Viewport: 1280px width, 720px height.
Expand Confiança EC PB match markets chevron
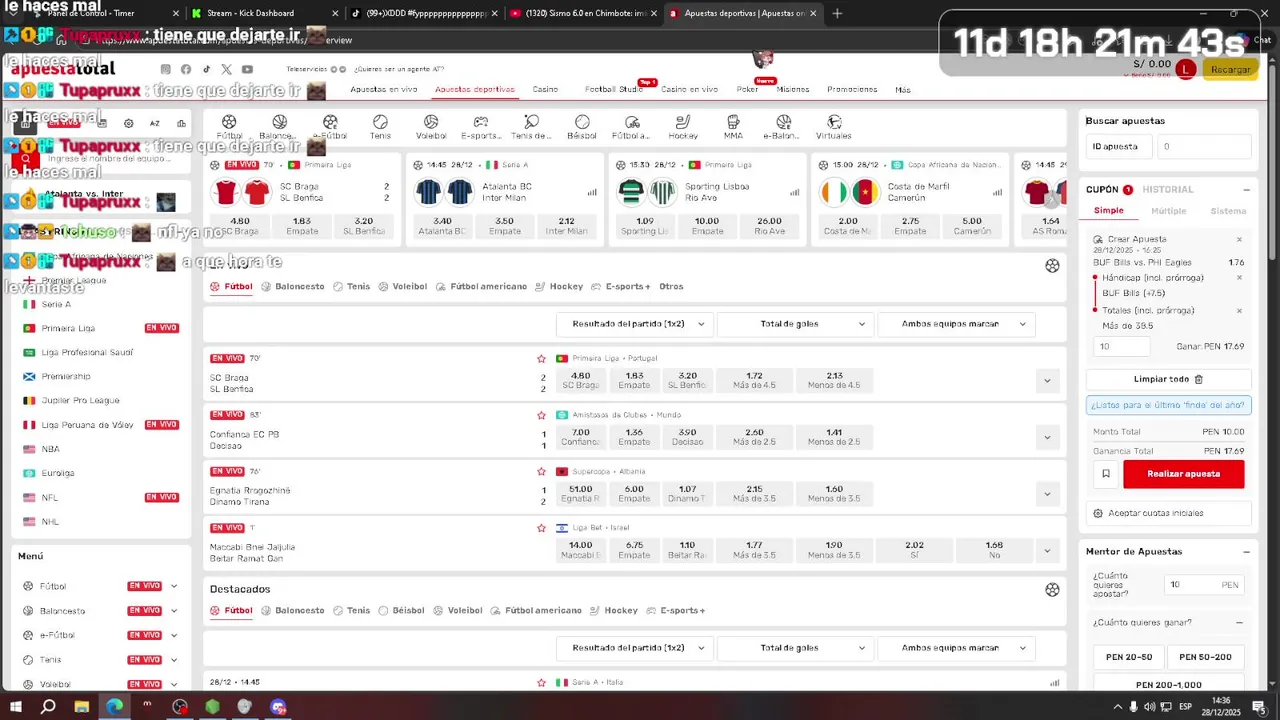coord(1047,437)
